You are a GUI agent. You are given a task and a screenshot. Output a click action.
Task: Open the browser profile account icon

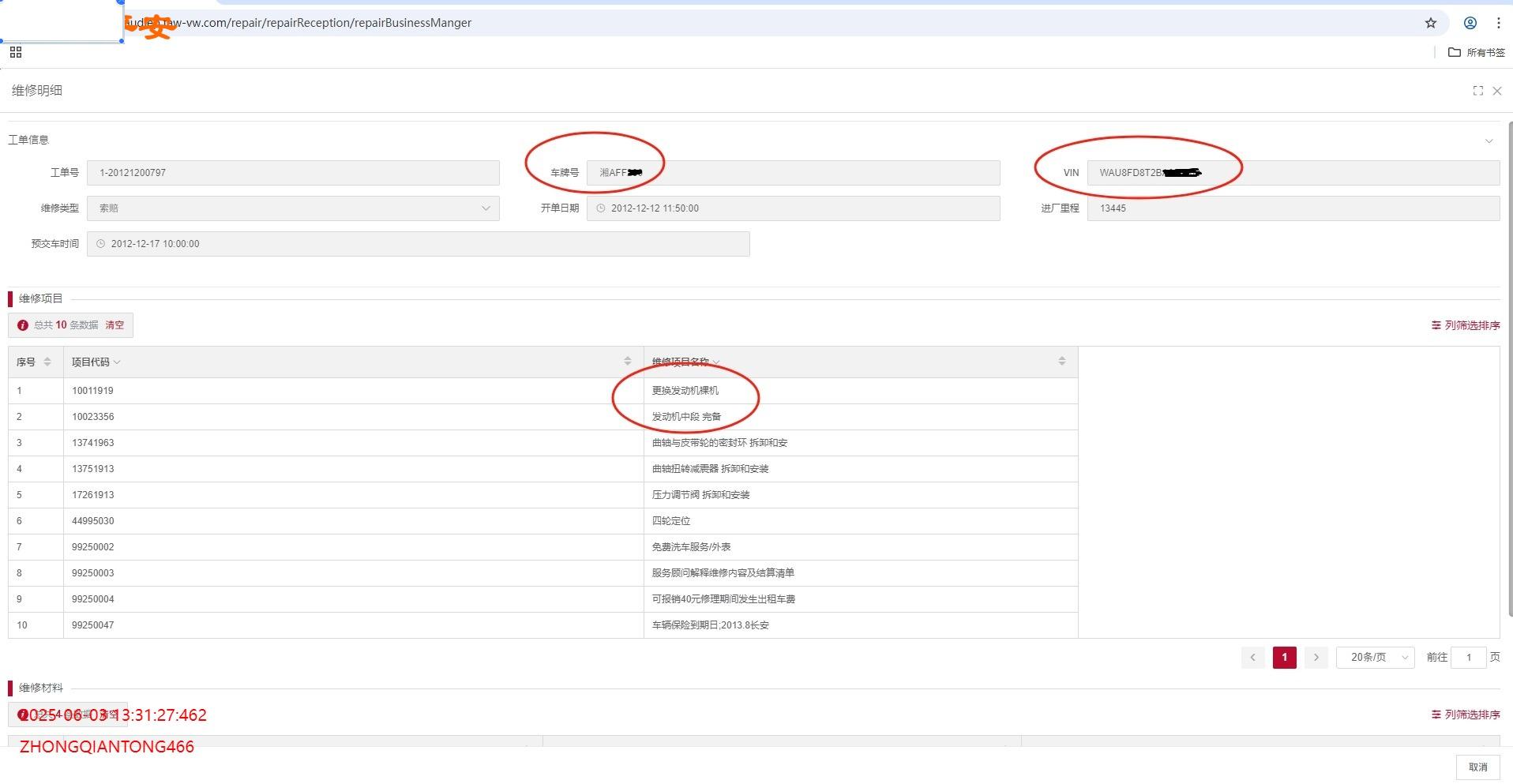tap(1470, 23)
